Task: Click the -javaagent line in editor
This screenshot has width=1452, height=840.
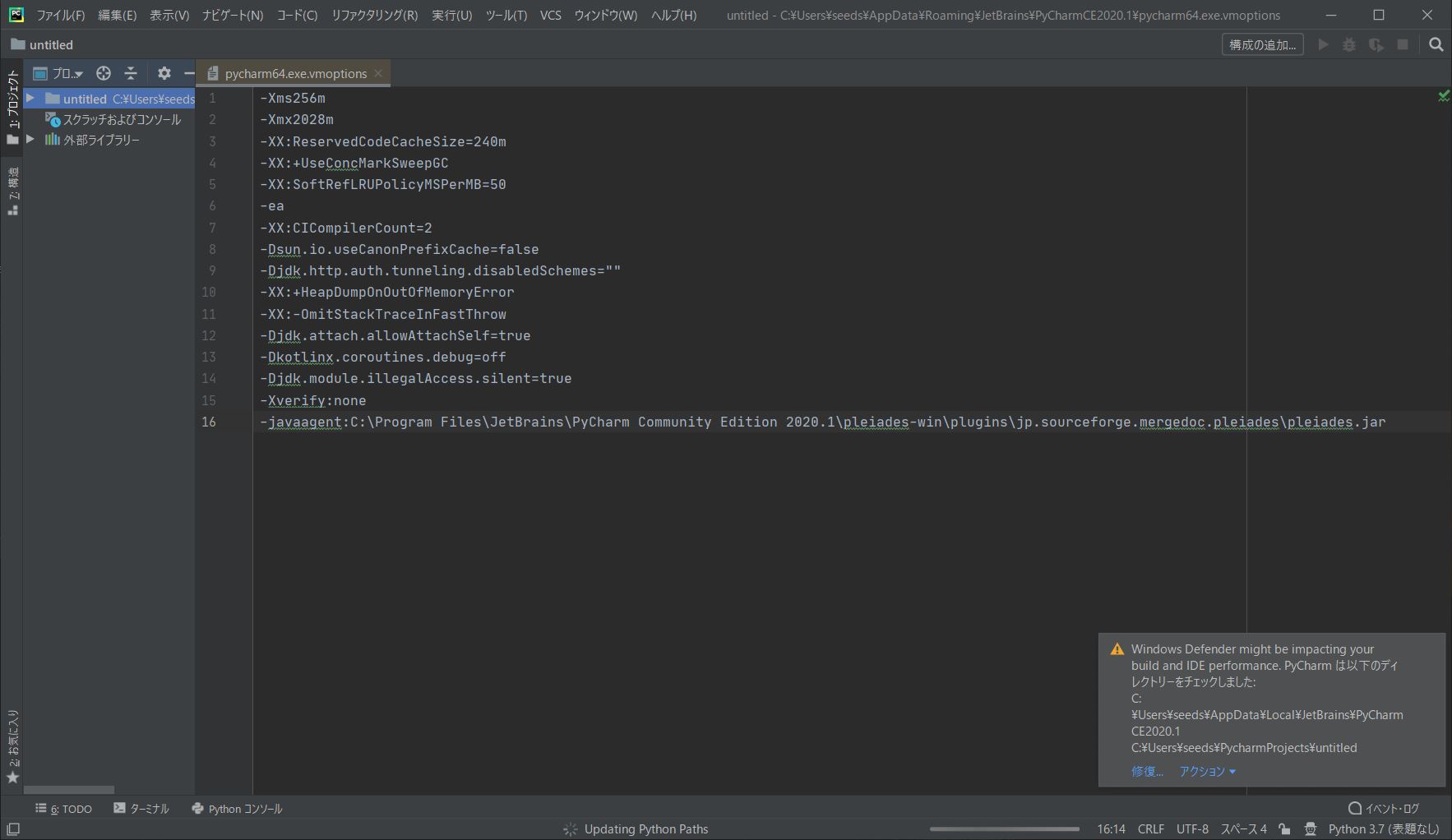Action: (822, 422)
